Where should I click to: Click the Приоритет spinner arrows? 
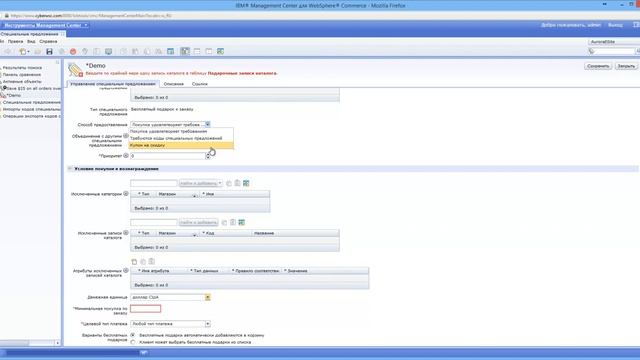coord(208,156)
